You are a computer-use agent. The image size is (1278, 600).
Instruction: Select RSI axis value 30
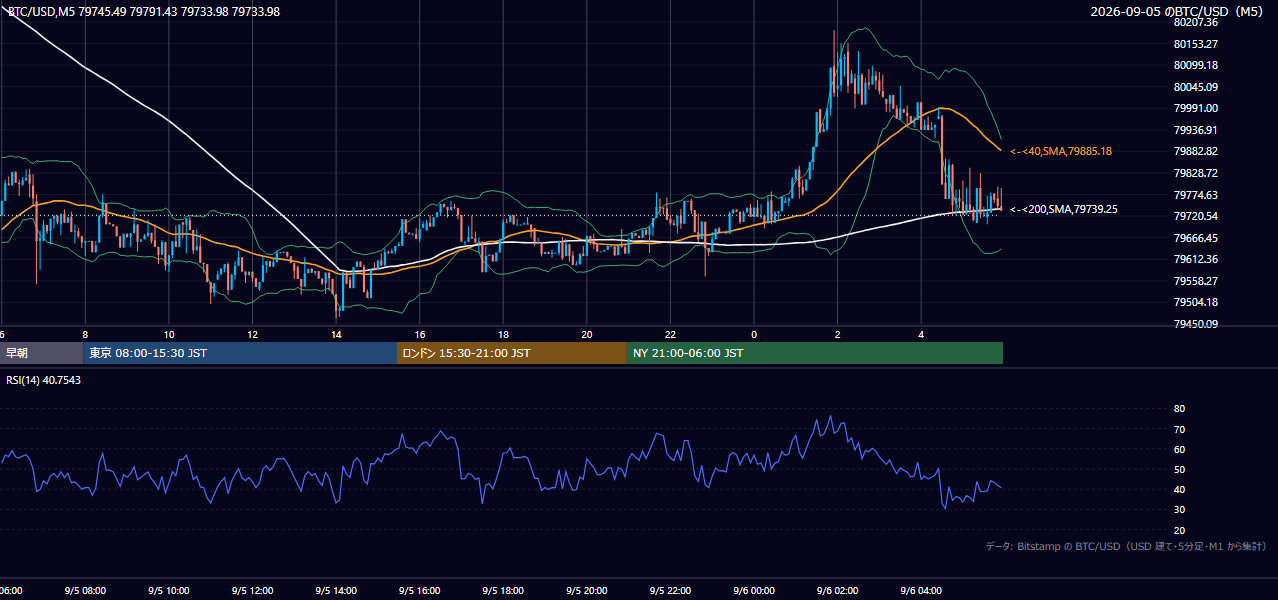tap(1179, 510)
